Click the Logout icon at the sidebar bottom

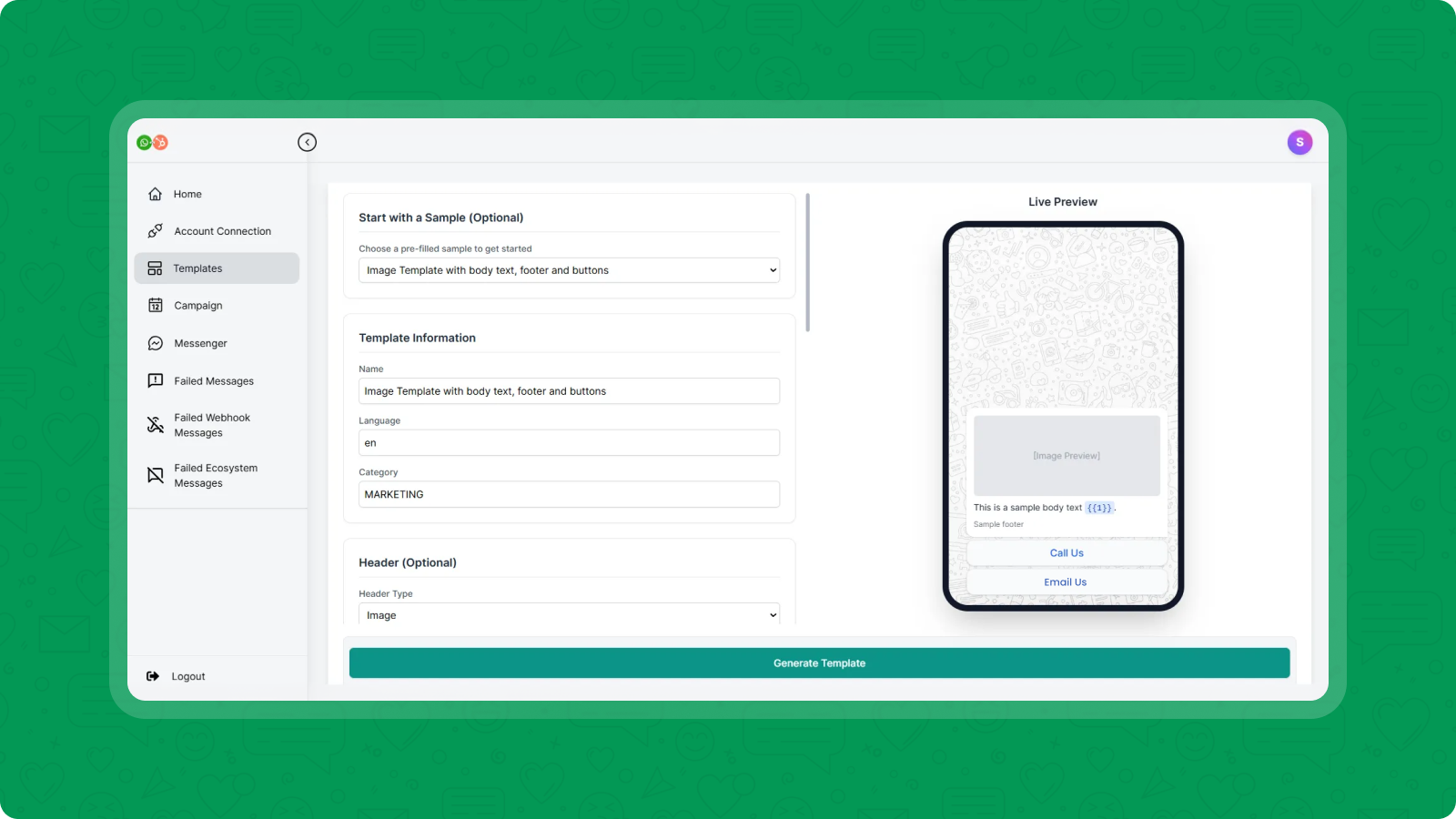click(x=152, y=675)
